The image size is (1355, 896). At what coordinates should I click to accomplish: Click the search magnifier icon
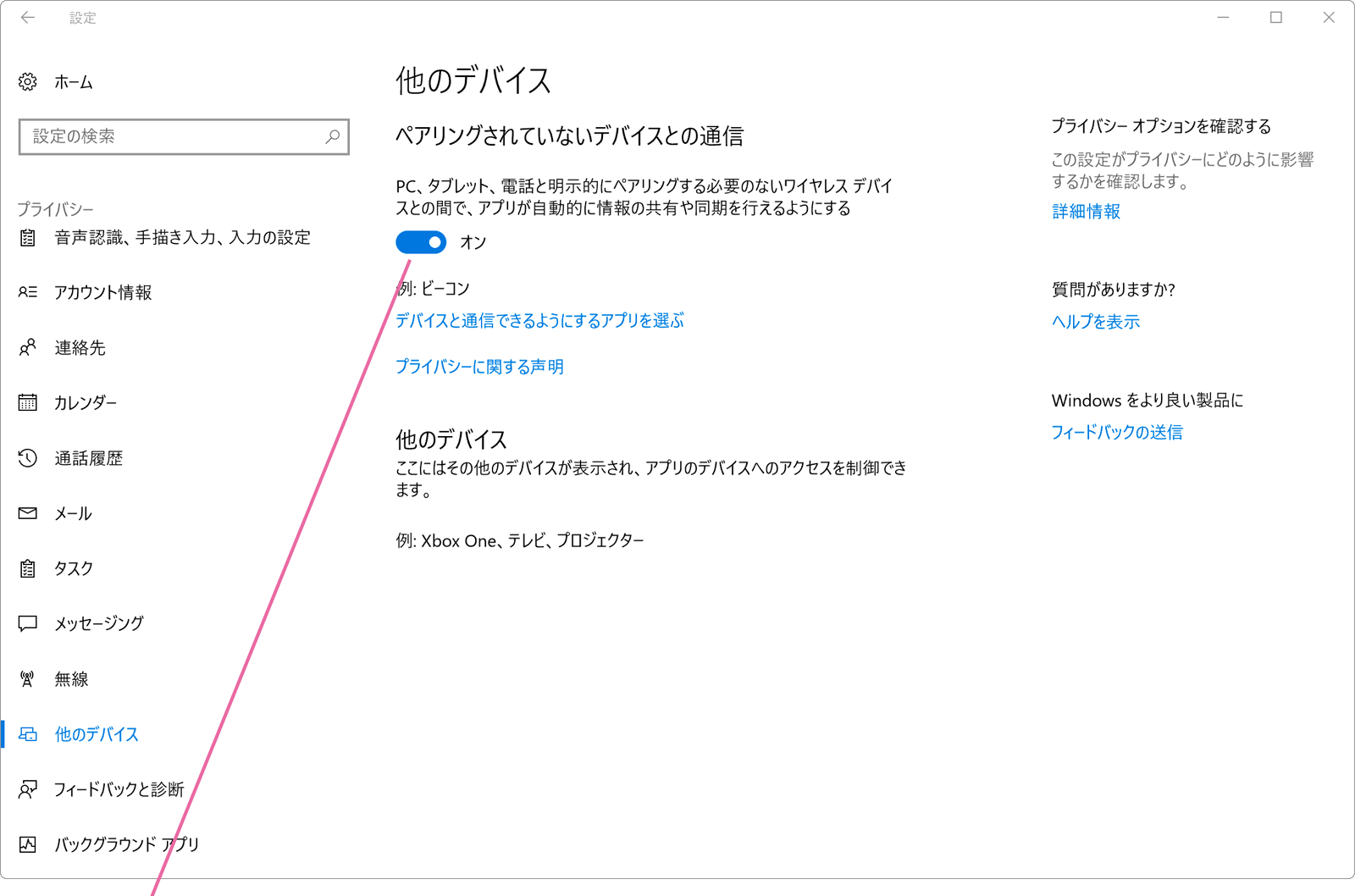333,136
